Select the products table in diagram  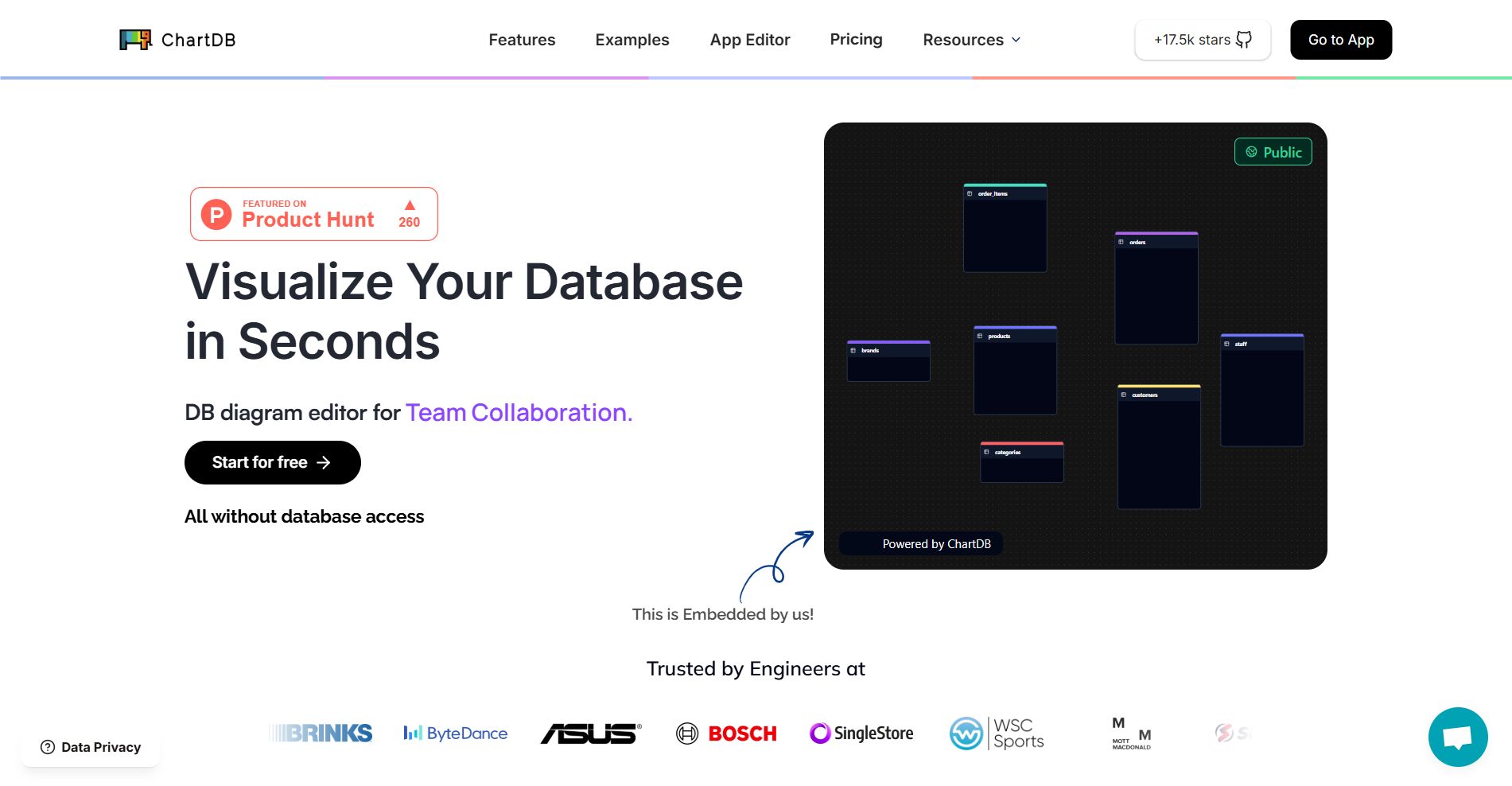(x=1016, y=371)
